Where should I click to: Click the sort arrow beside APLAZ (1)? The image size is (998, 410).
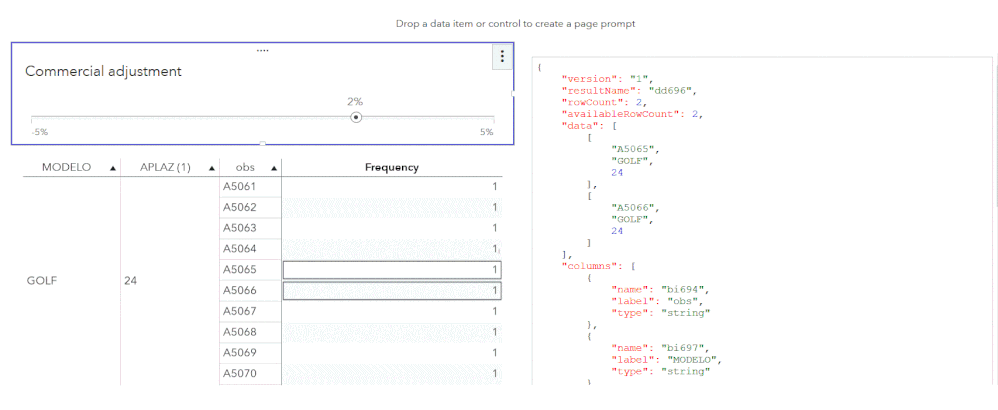point(212,168)
